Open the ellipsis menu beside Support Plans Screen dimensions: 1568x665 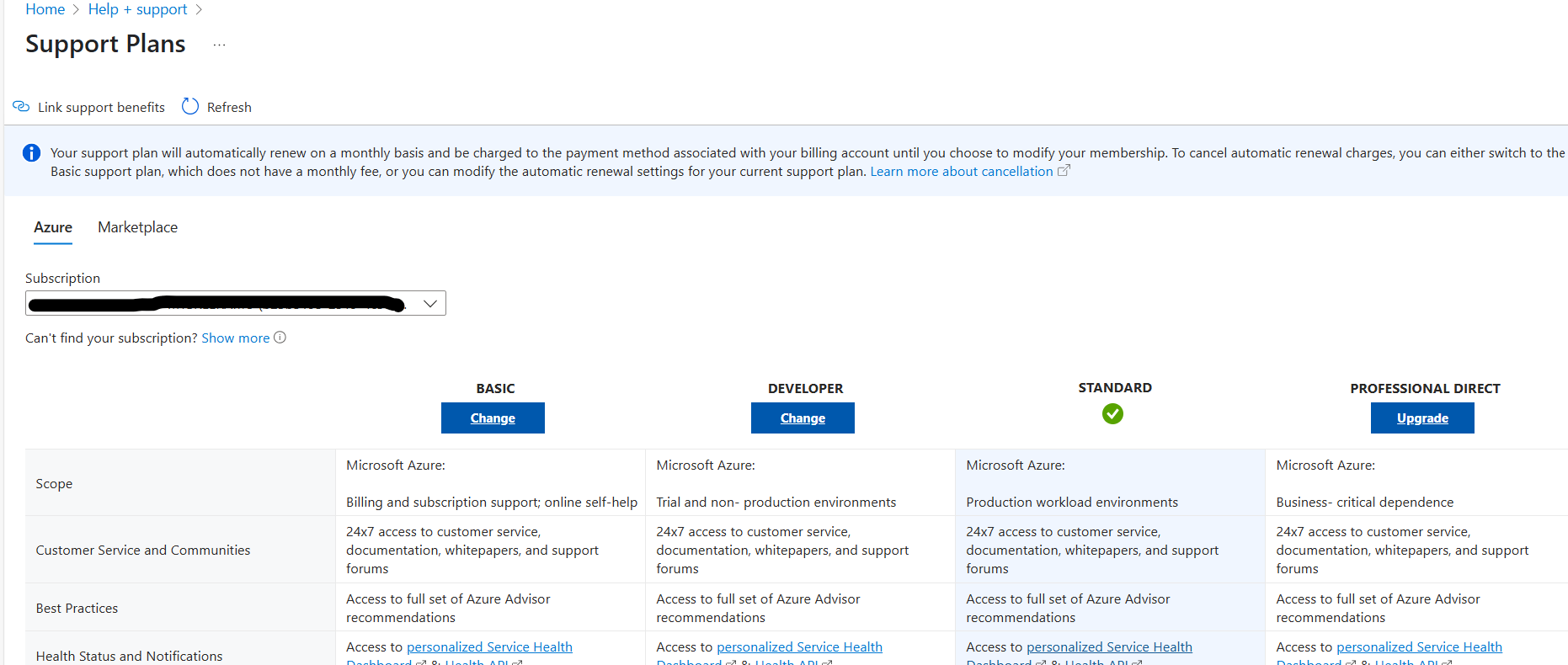[x=219, y=45]
